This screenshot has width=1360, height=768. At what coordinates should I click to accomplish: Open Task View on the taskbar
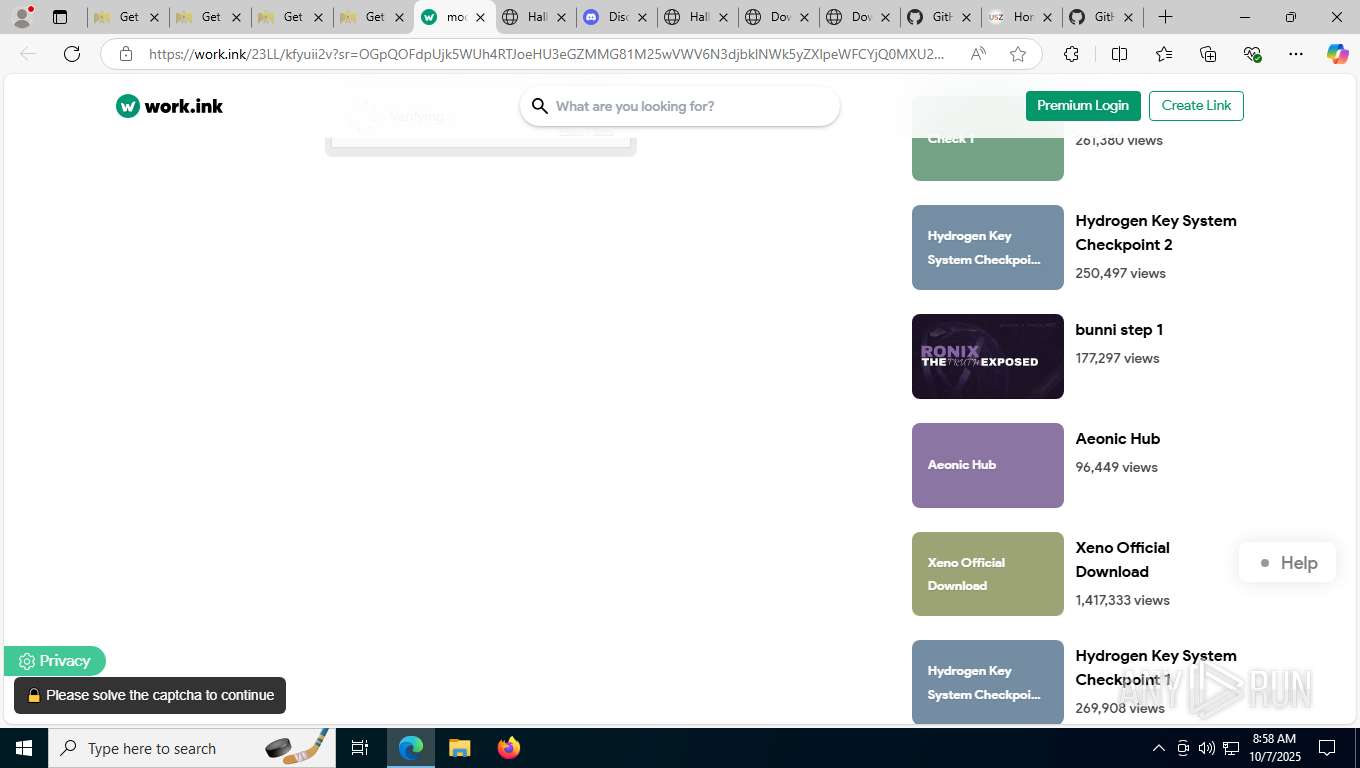point(360,748)
